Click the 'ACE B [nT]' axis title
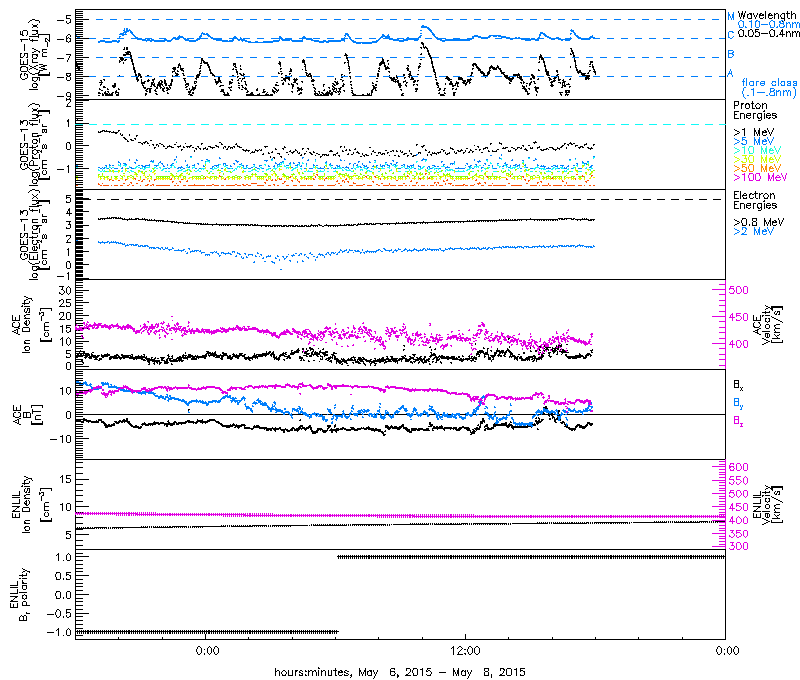 pos(28,414)
